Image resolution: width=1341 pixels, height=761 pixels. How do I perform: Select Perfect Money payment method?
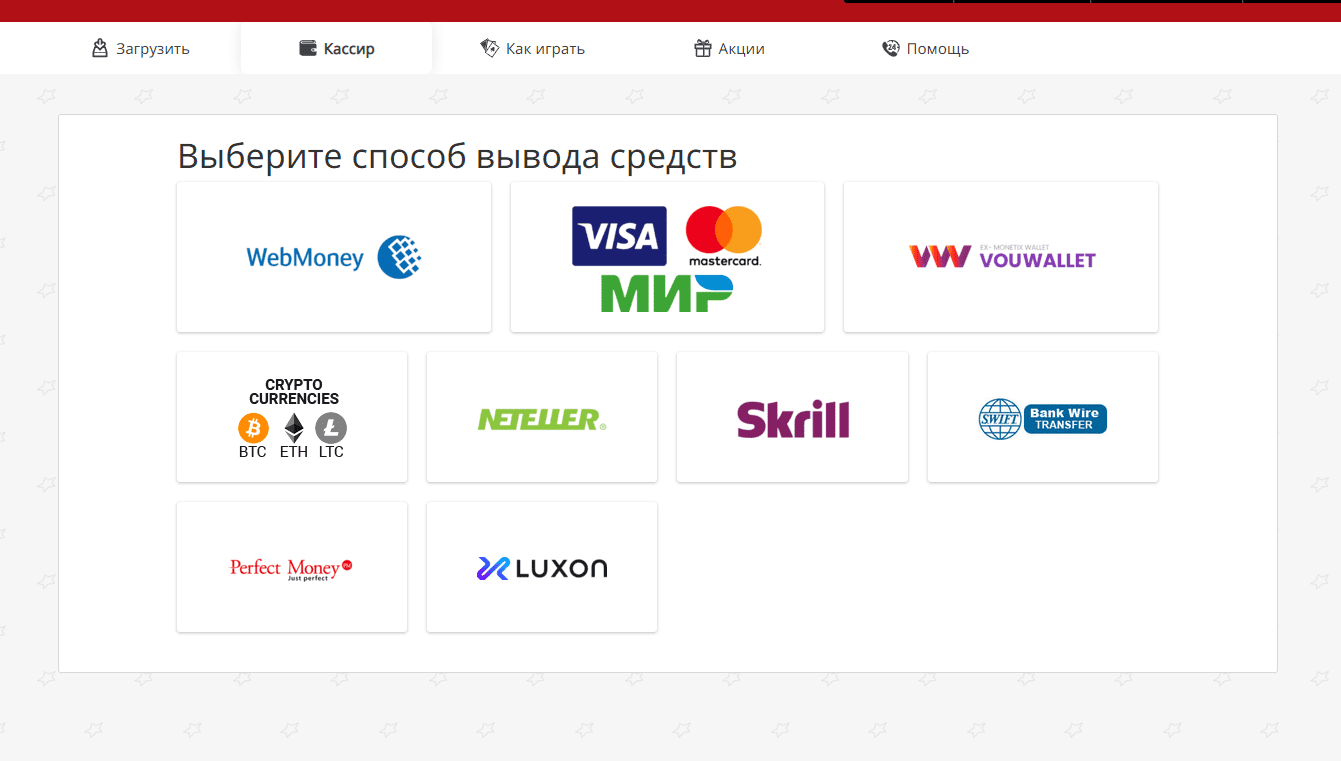(292, 567)
